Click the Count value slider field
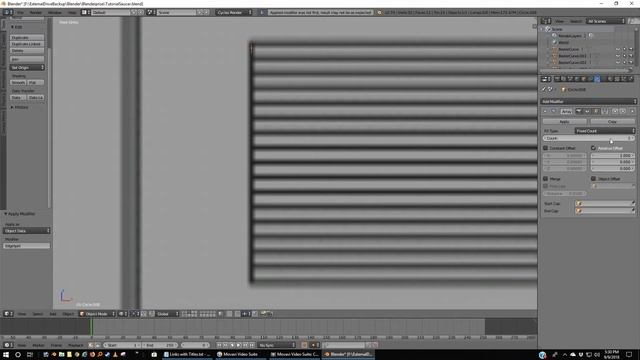The height and width of the screenshot is (360, 640). (589, 138)
